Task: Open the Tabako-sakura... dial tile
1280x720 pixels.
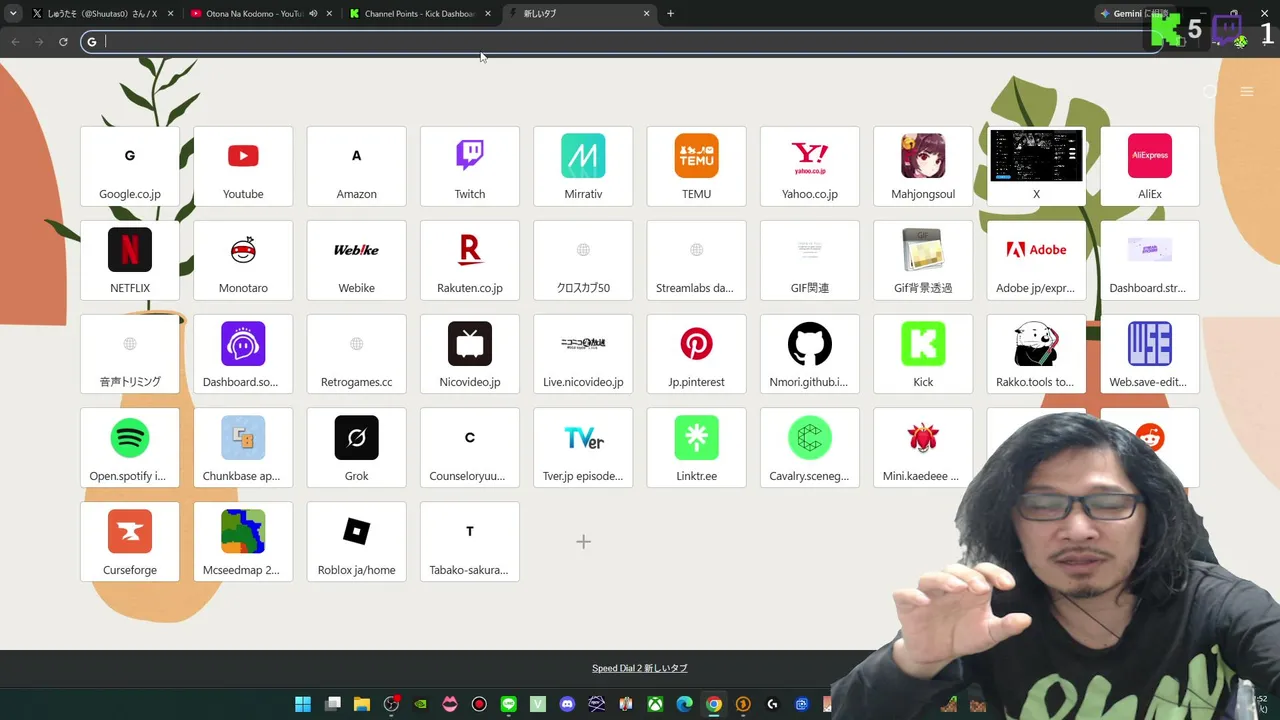Action: (470, 542)
